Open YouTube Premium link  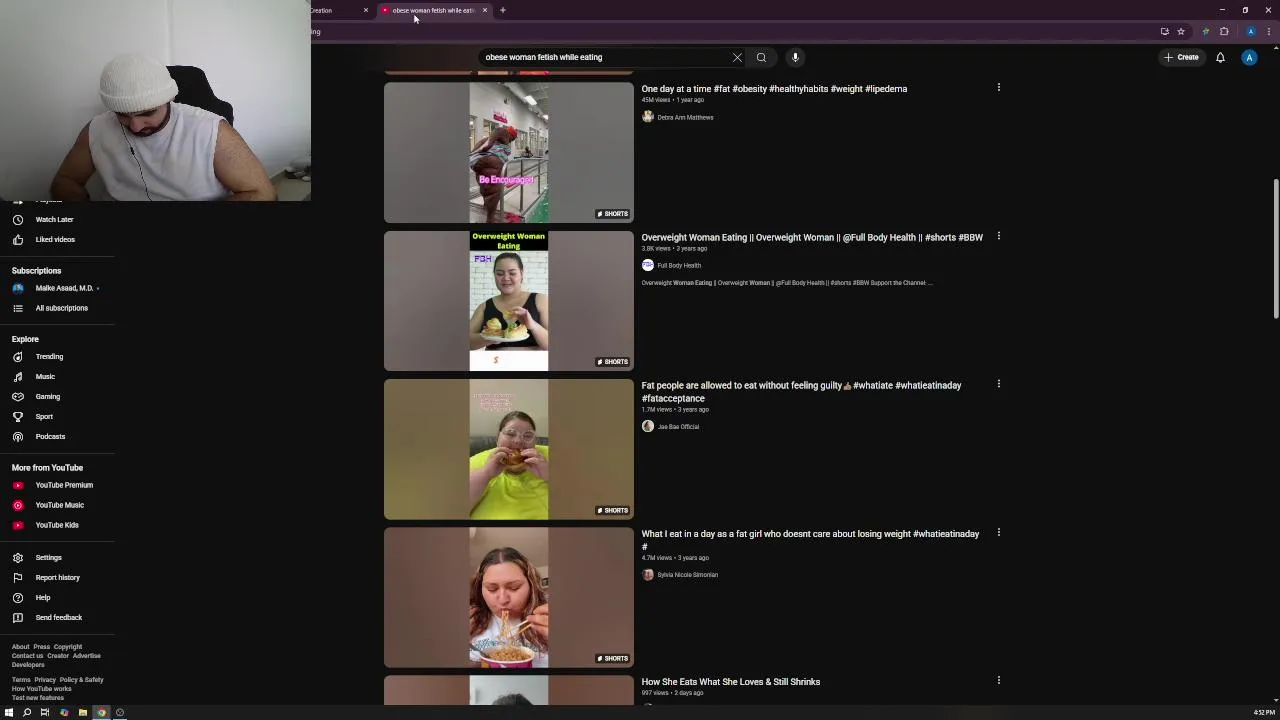click(64, 485)
